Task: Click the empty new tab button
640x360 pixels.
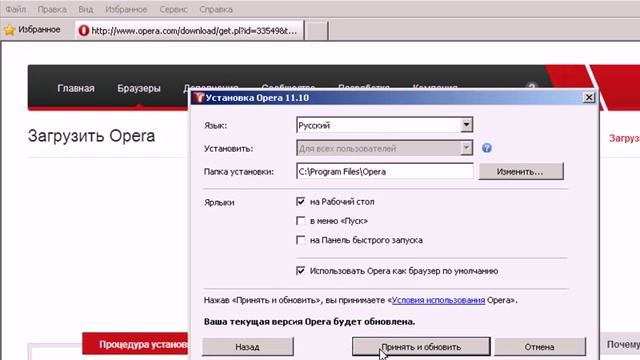Action: click(316, 31)
